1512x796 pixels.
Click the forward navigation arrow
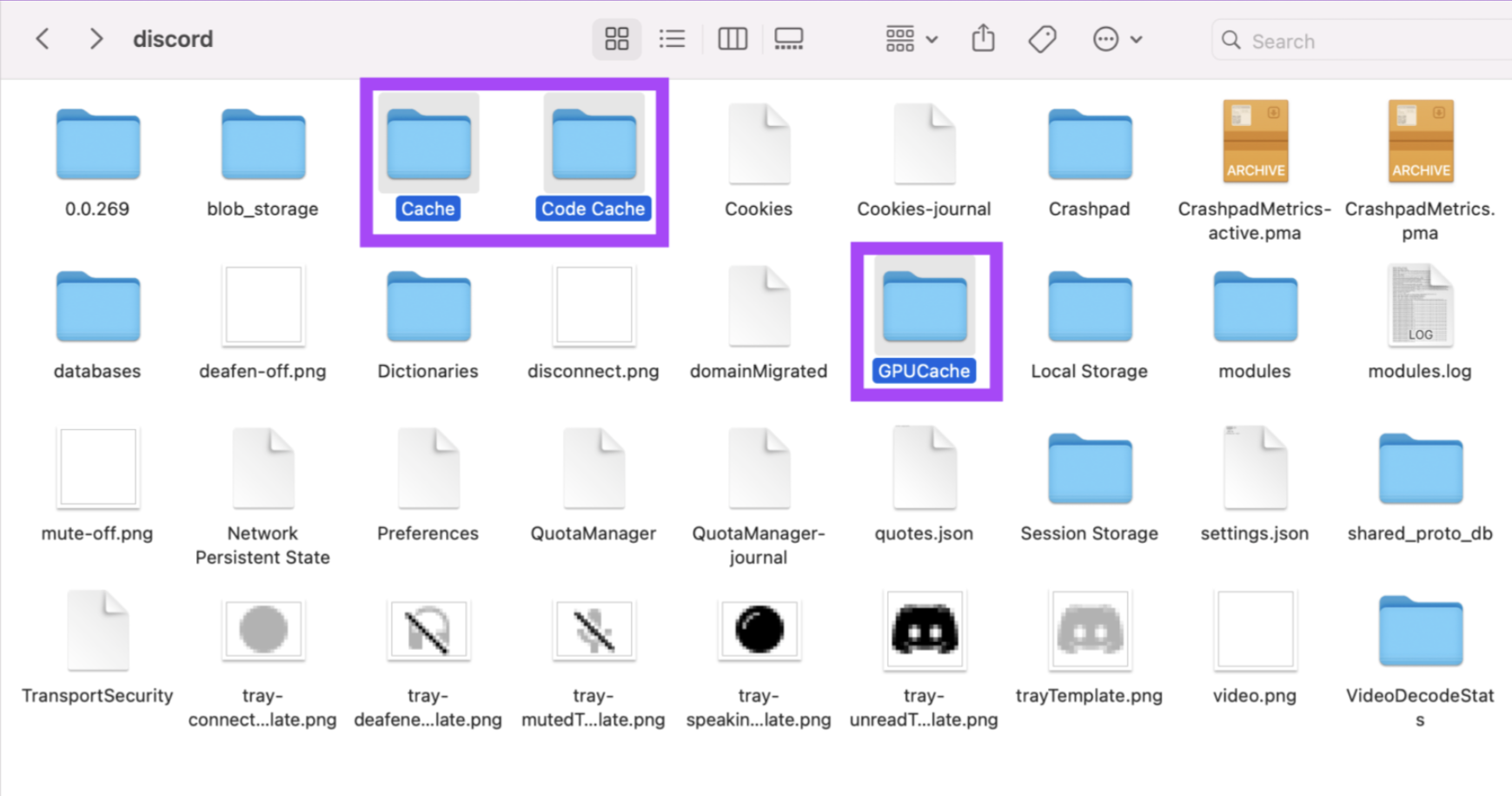pyautogui.click(x=96, y=38)
